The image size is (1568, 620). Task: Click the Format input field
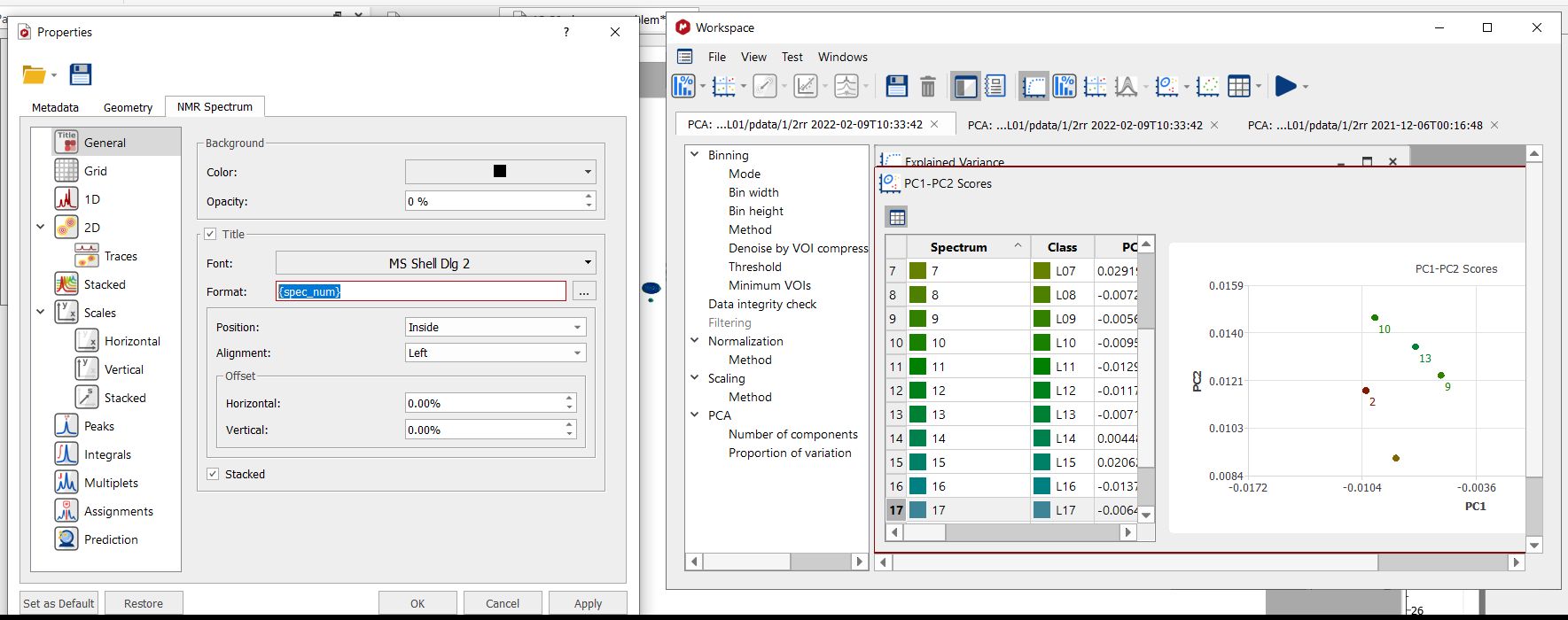[x=421, y=291]
